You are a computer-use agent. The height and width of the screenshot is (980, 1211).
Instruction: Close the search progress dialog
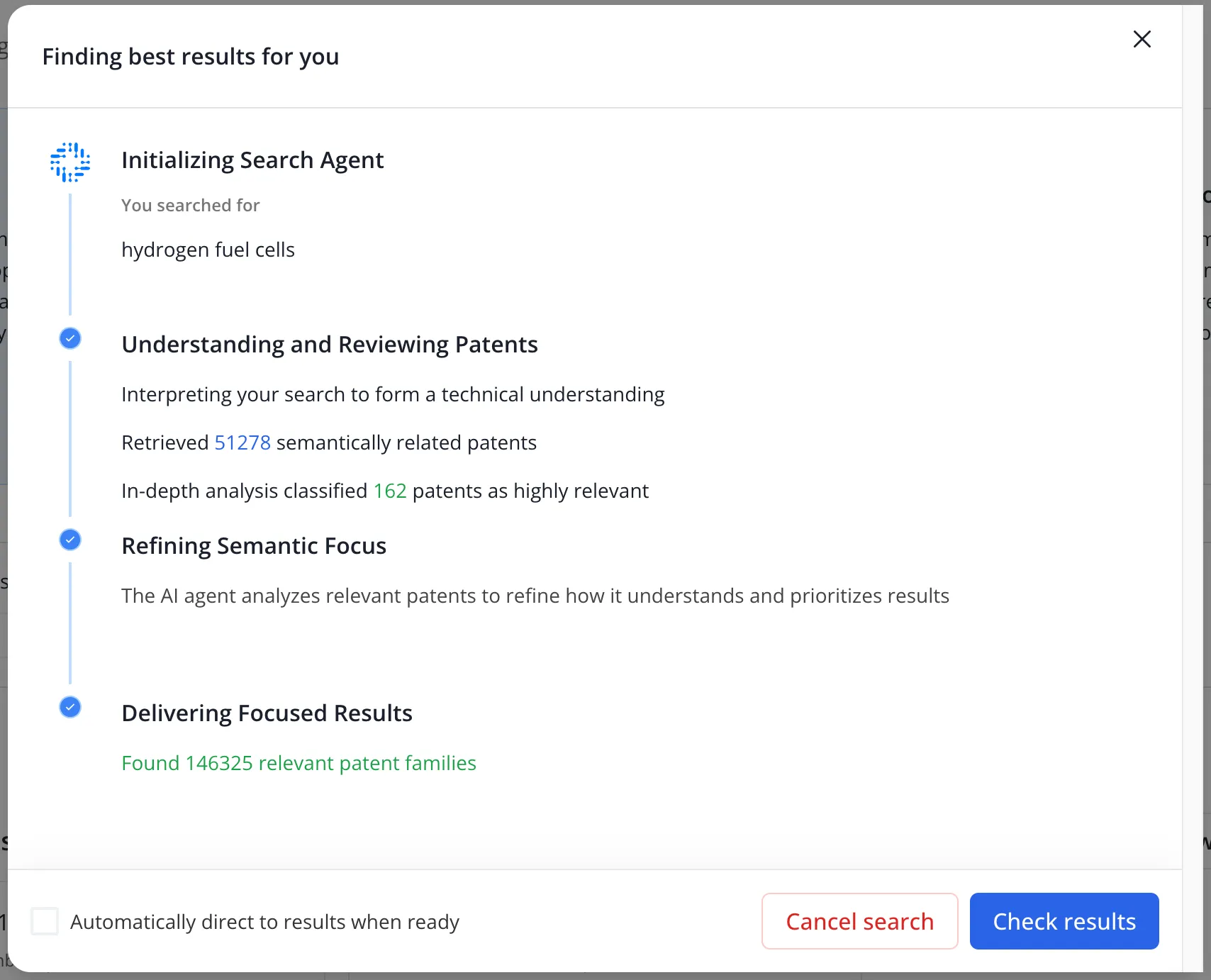coord(1142,39)
